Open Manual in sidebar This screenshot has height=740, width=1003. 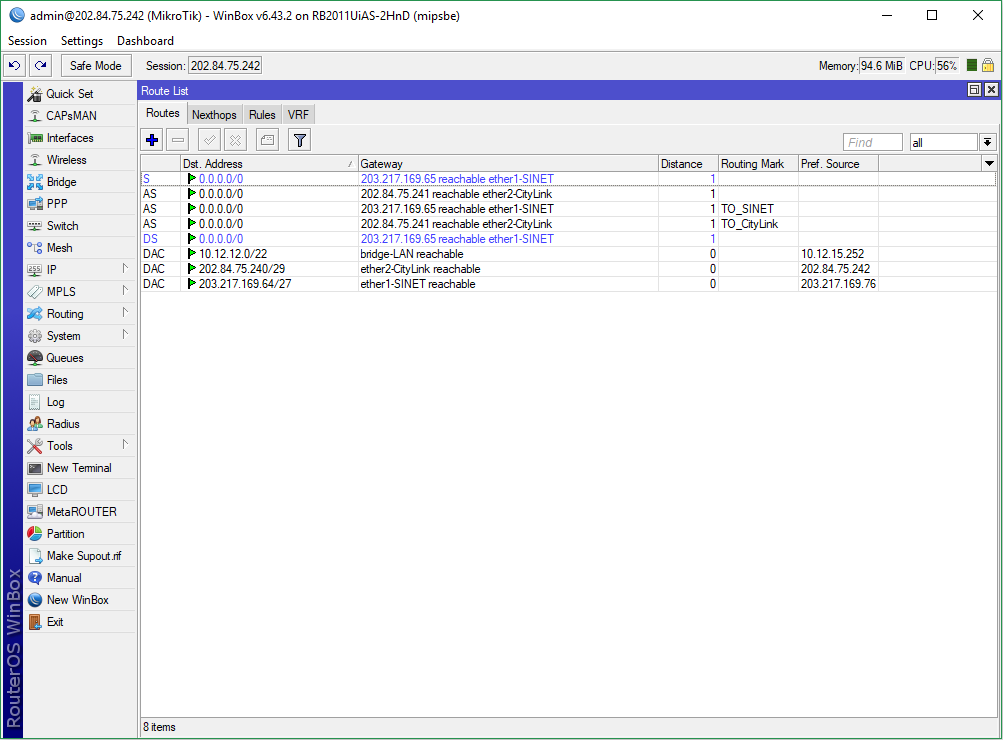[x=80, y=578]
